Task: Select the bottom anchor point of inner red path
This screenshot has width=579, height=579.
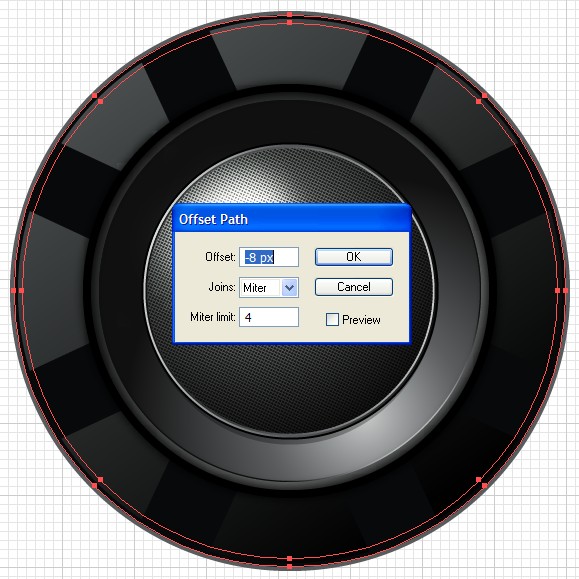Action: pyautogui.click(x=290, y=558)
